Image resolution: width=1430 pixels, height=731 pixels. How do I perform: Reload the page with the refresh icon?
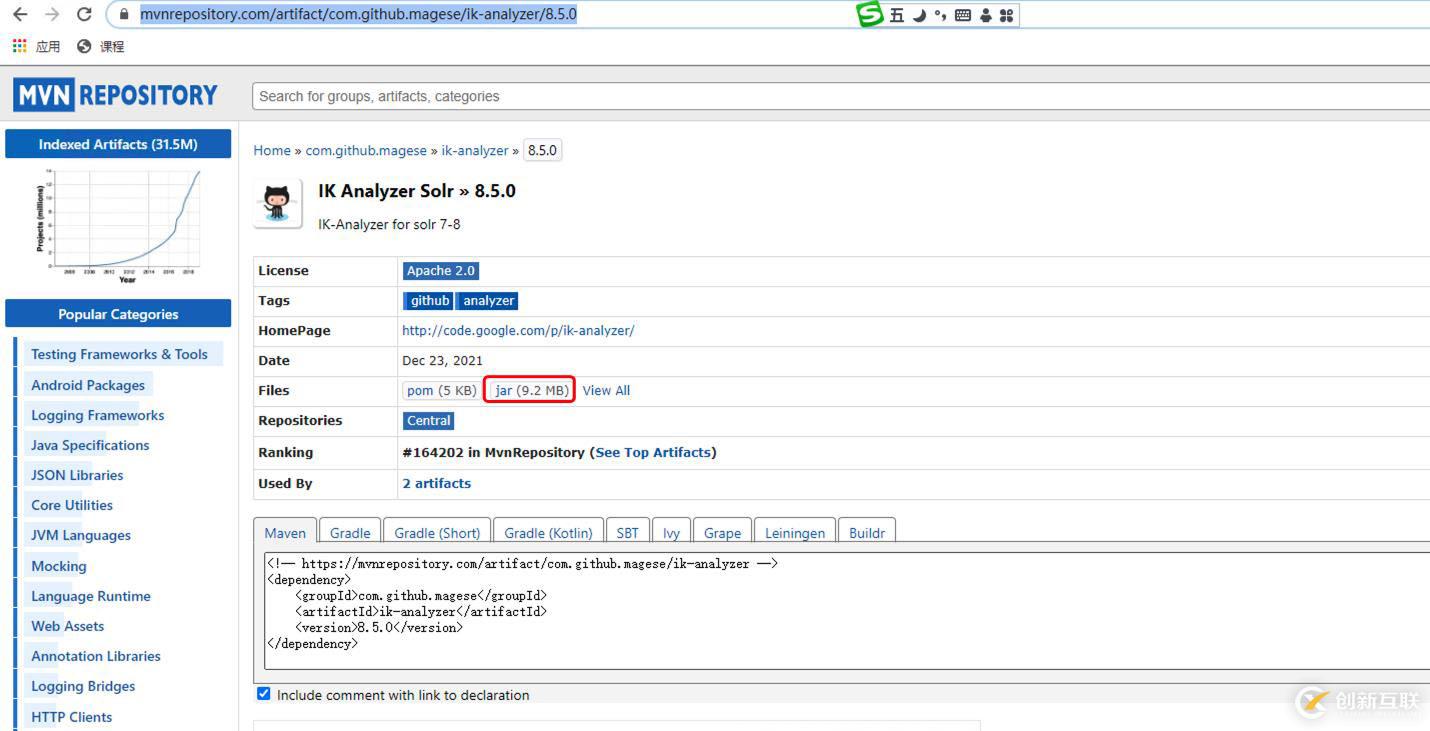pyautogui.click(x=84, y=14)
